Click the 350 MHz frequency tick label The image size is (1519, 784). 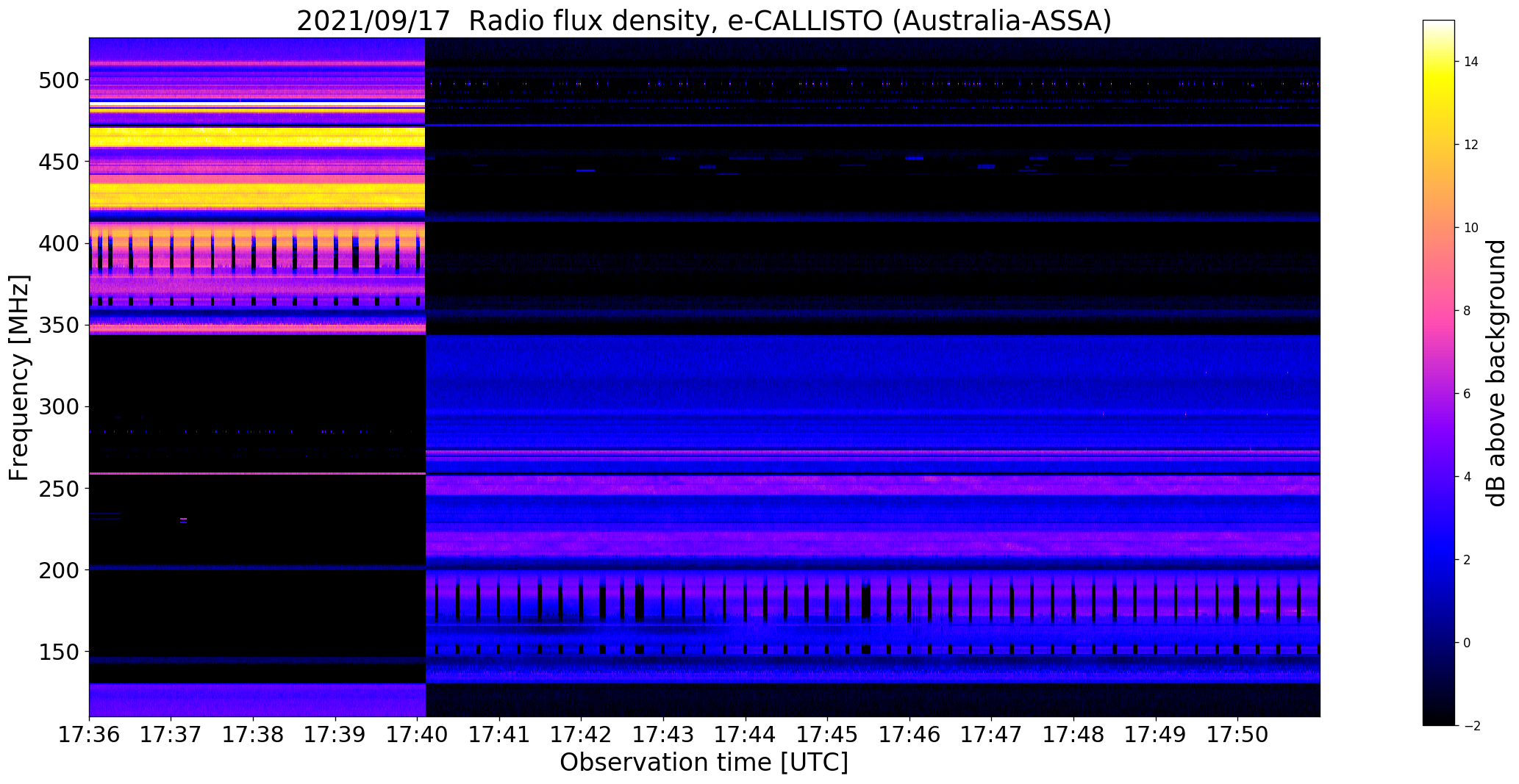[58, 325]
